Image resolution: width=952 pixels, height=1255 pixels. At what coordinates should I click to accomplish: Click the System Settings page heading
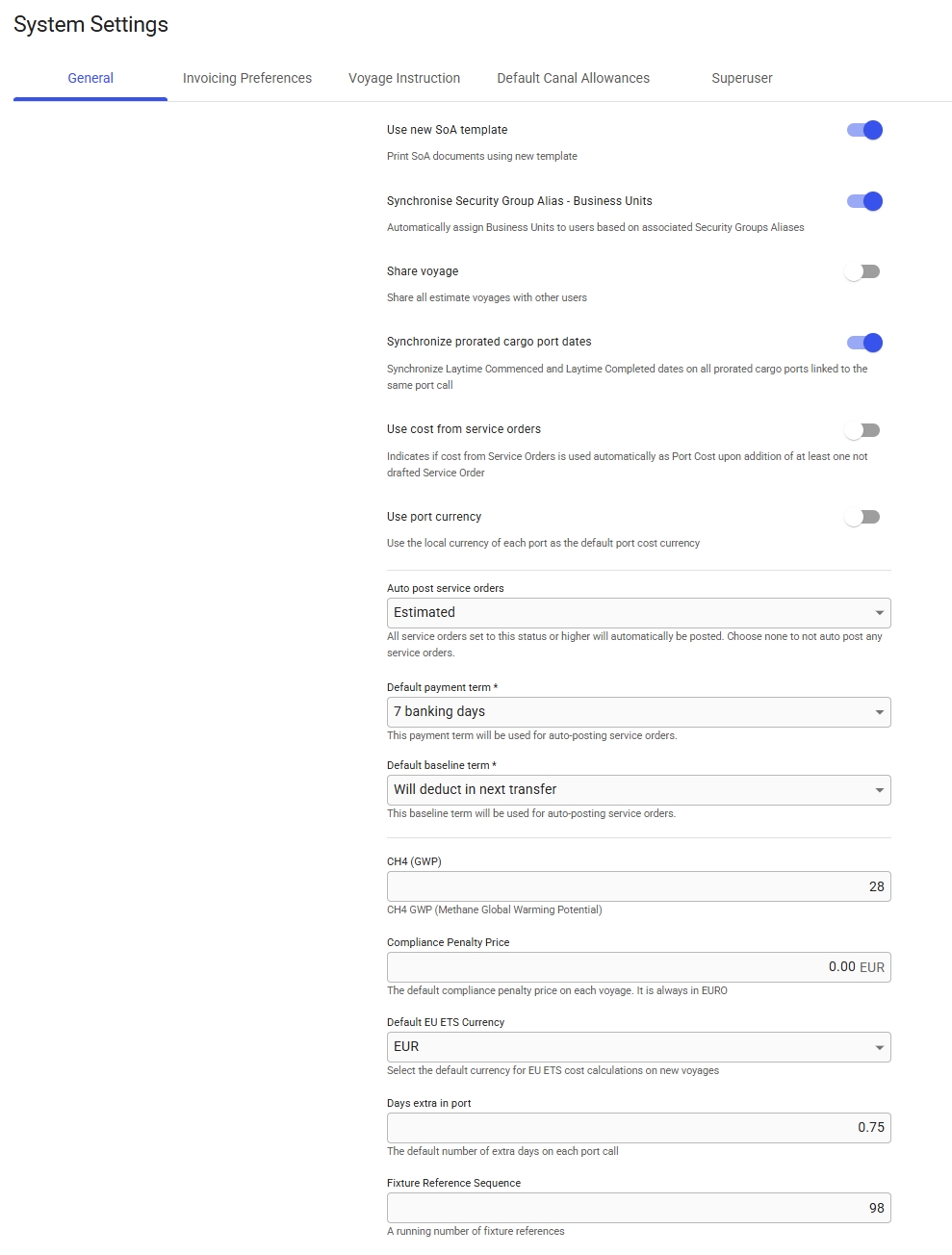point(91,25)
